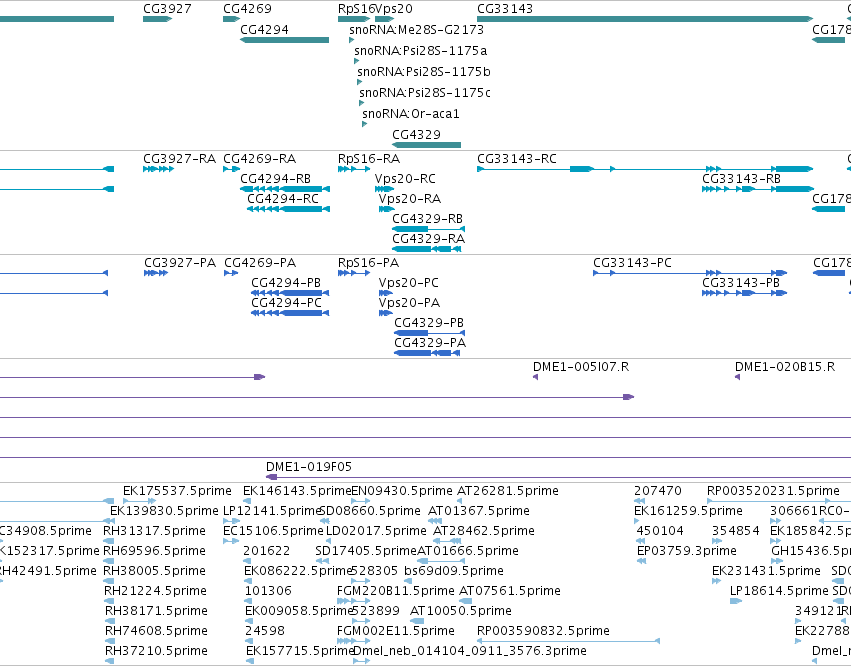Click EST AT10050.5prime
This screenshot has width=851, height=666.
pyautogui.click(x=461, y=611)
